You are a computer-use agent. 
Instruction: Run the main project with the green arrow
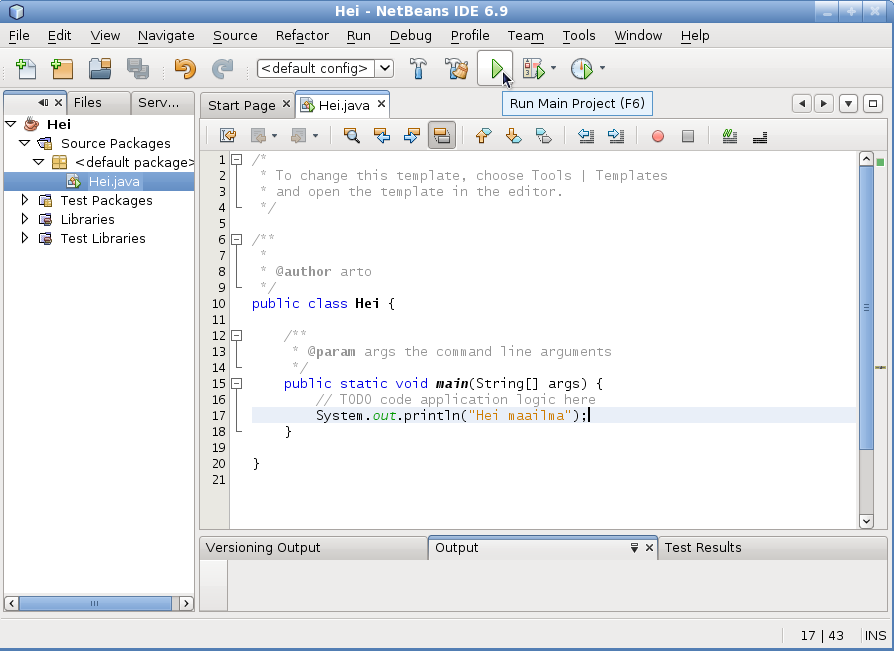coord(495,69)
